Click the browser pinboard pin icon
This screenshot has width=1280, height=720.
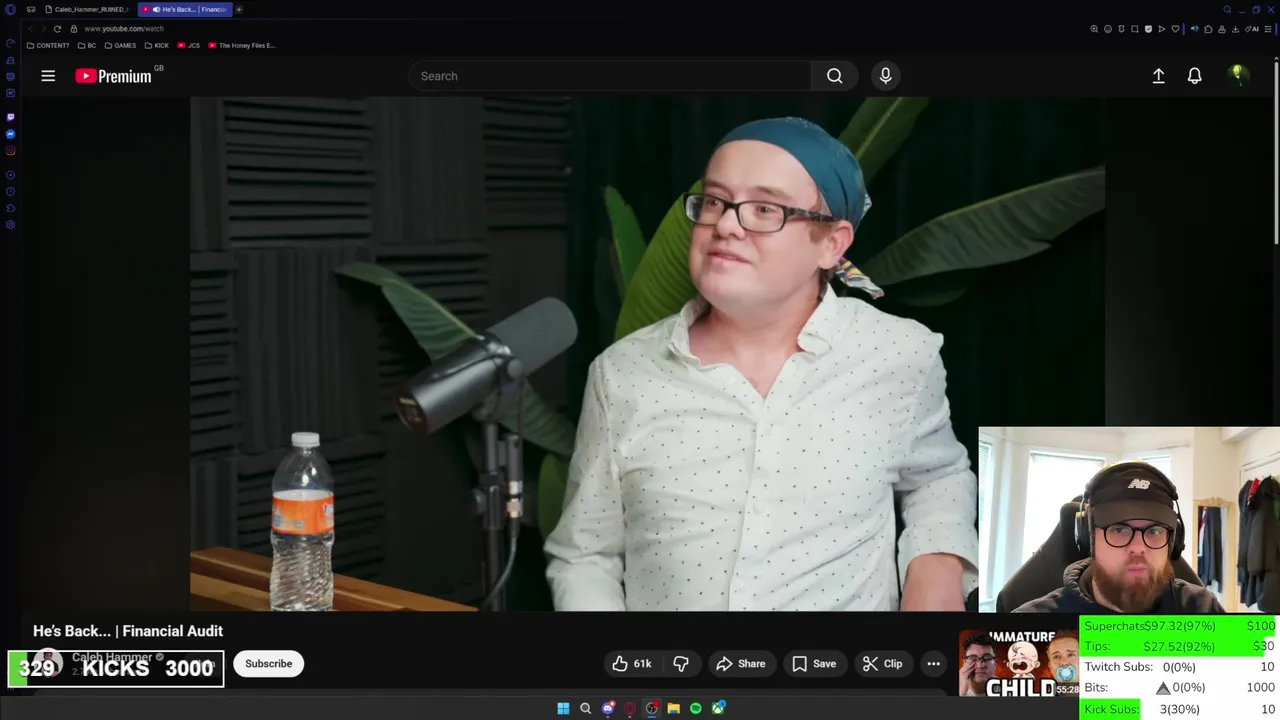tap(1121, 29)
